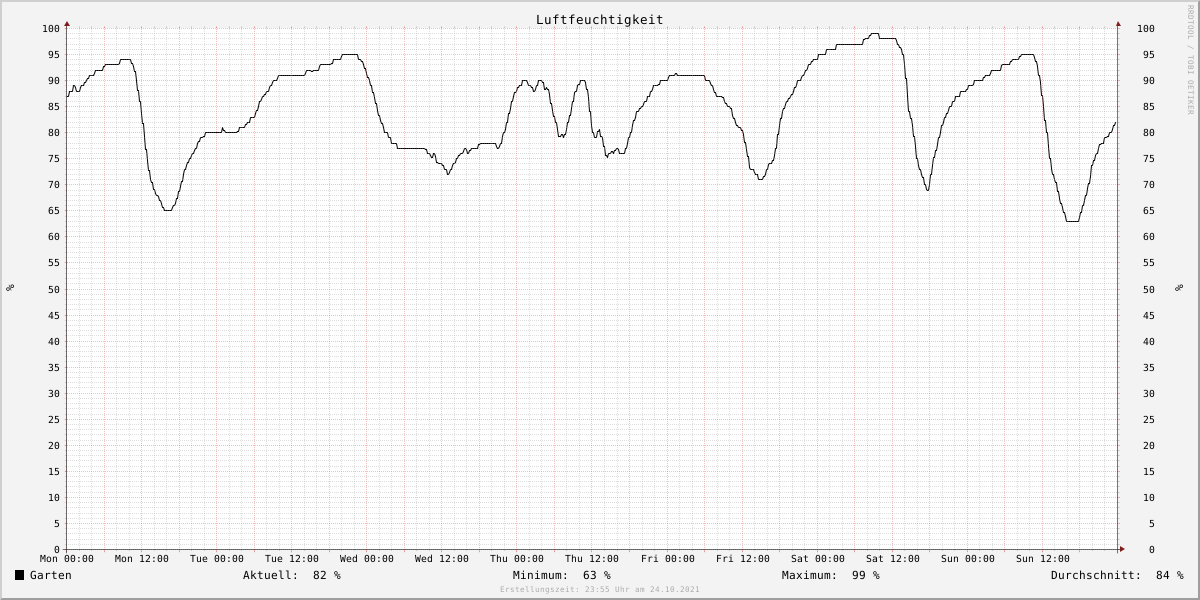Click the Wed 12:00 time axis label
Screen dimensions: 1200x600
point(442,559)
